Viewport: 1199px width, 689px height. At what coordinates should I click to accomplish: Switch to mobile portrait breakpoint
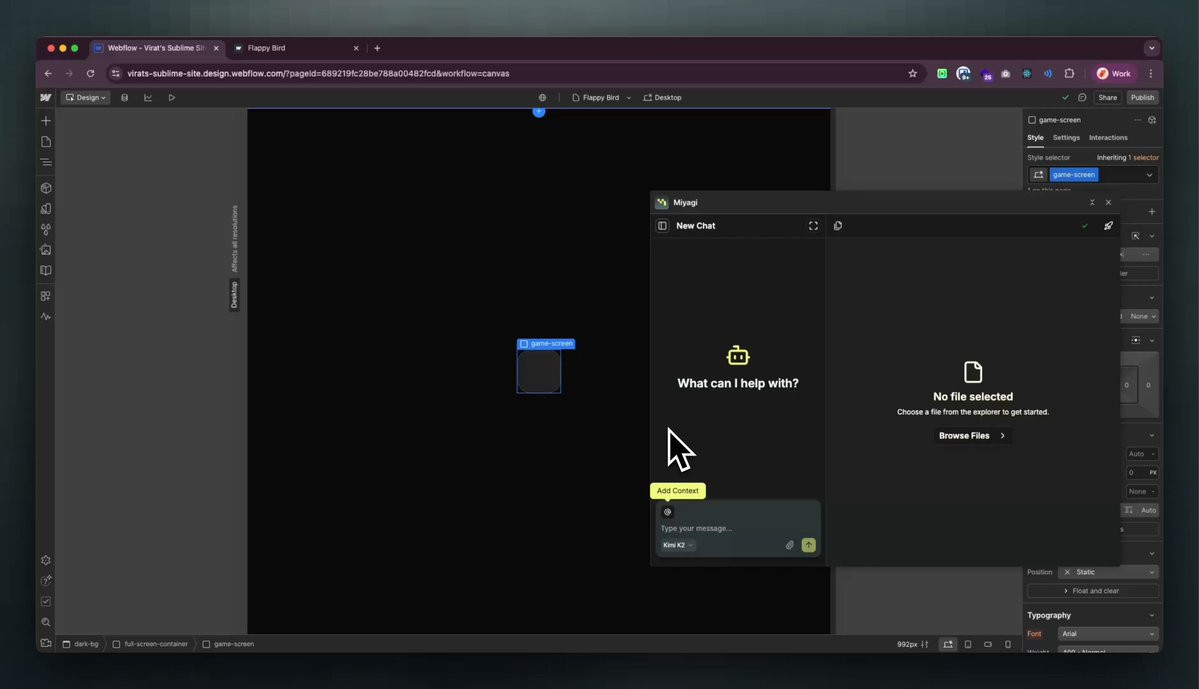pos(1008,645)
